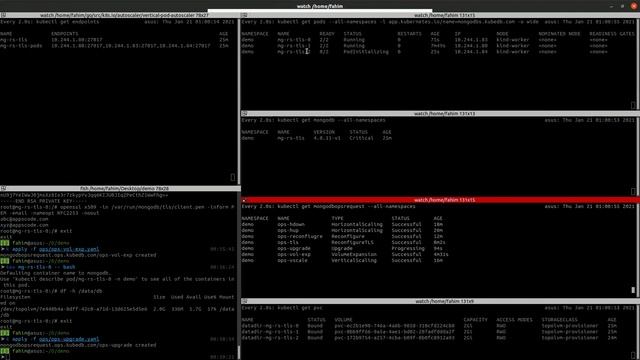Select the ops-vscale request name

click(x=292, y=260)
